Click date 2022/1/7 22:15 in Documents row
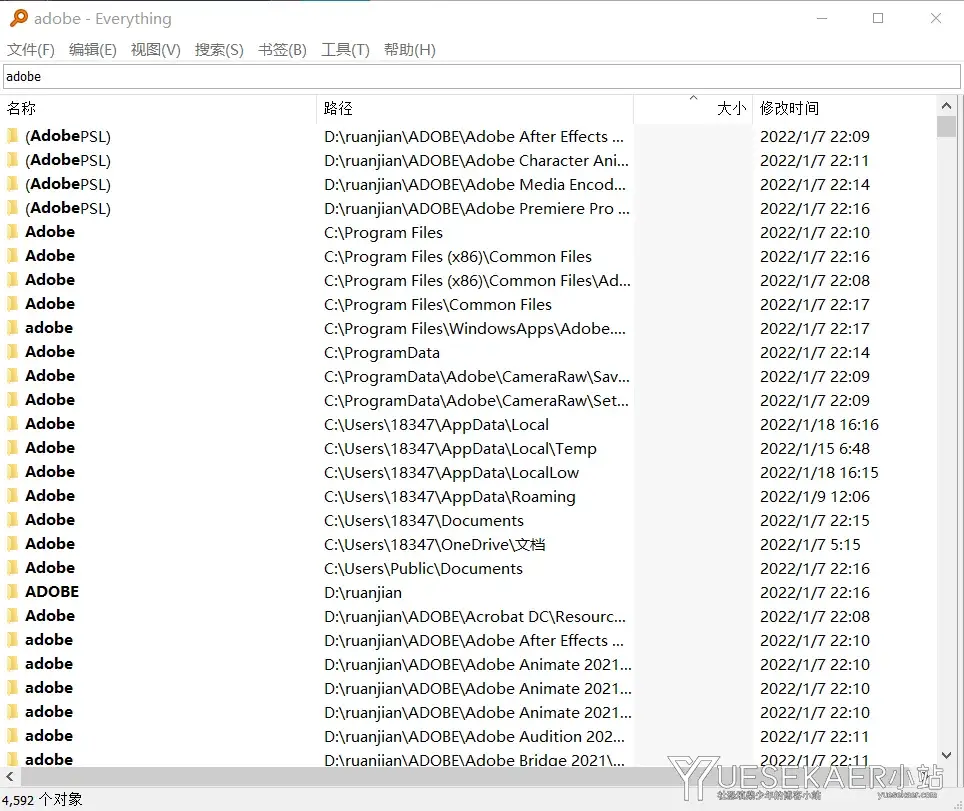964x811 pixels. pos(815,521)
